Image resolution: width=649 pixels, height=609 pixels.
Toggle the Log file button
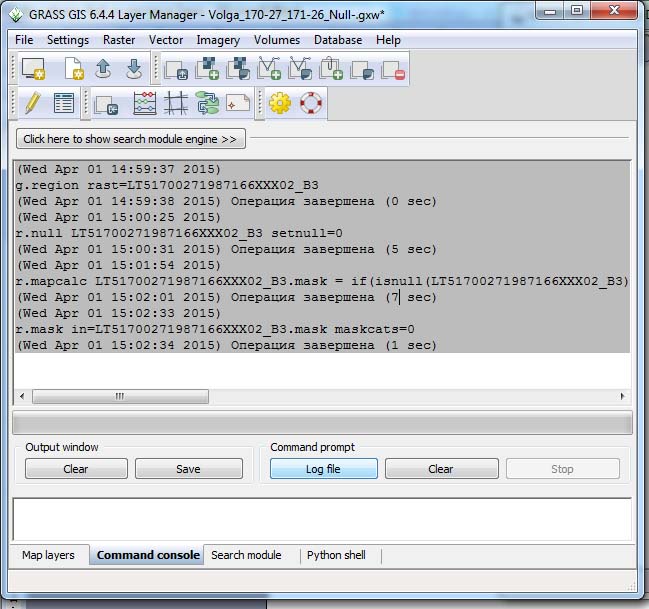coord(324,469)
